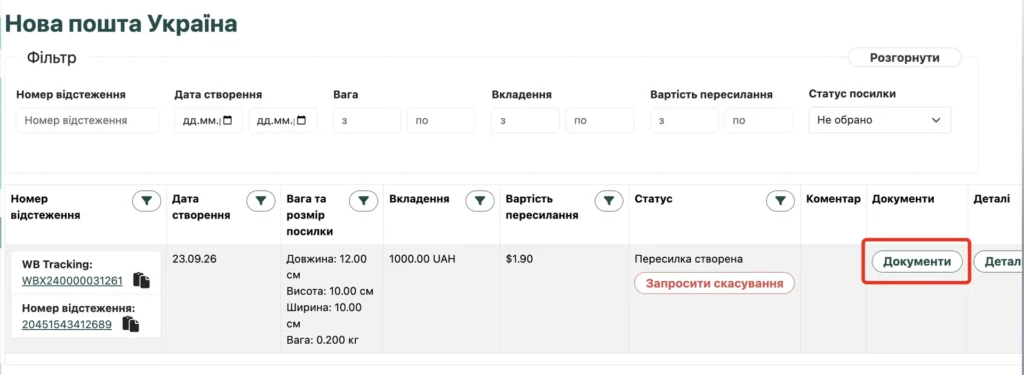Click the Документи column header
This screenshot has width=1024, height=375.
(903, 199)
